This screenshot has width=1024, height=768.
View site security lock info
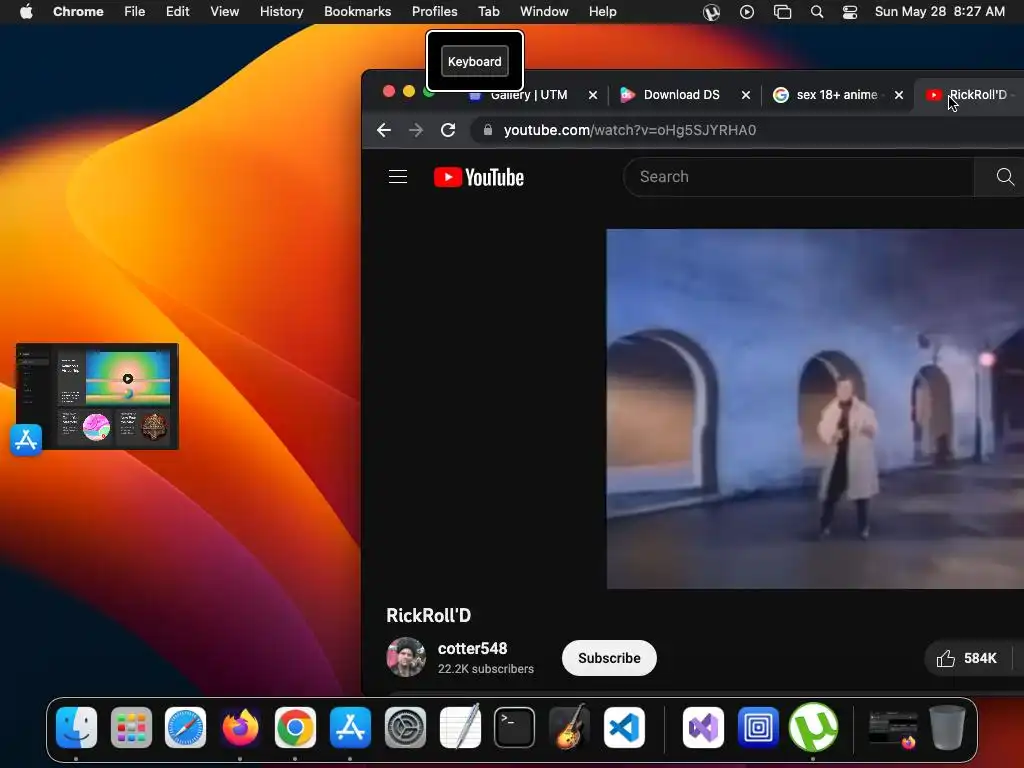click(487, 130)
